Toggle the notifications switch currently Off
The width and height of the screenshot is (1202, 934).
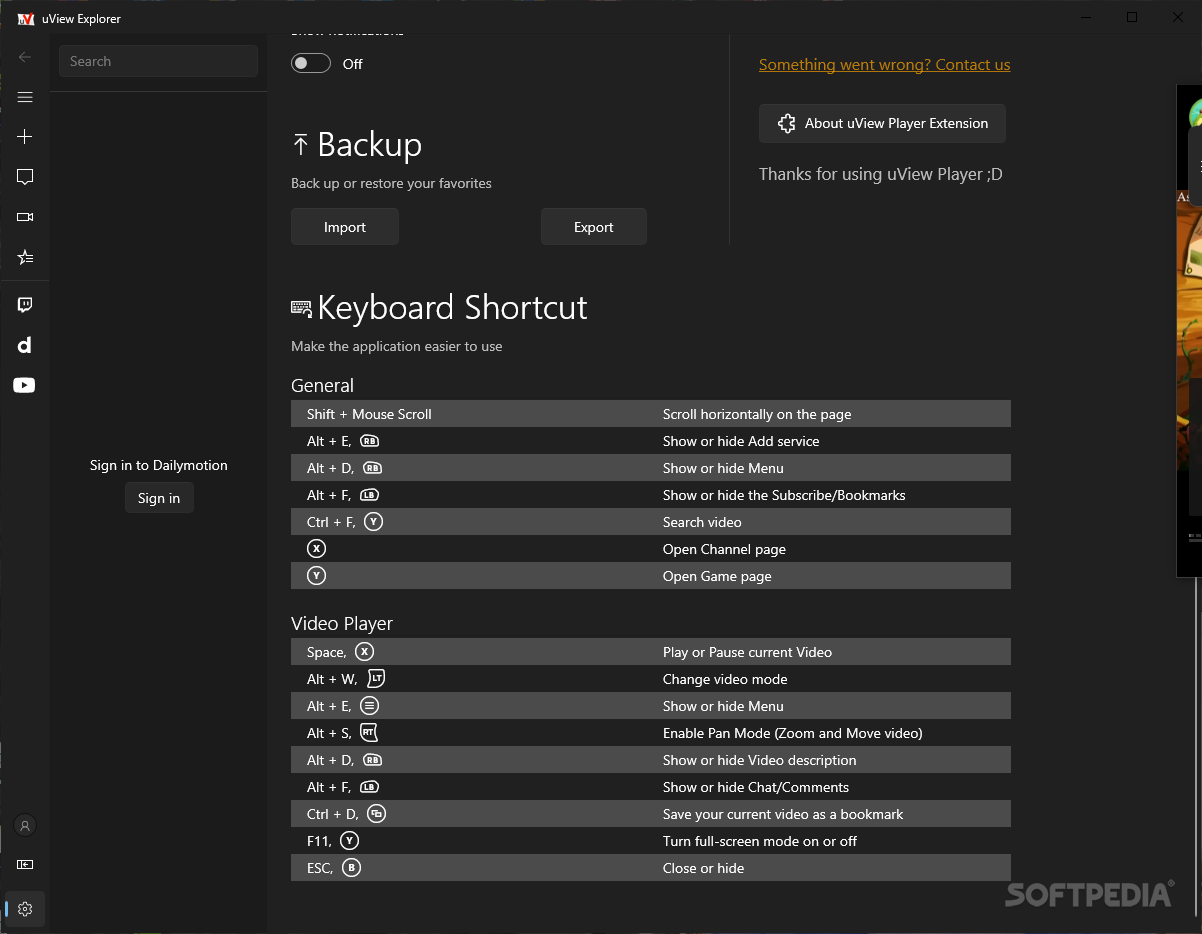311,63
